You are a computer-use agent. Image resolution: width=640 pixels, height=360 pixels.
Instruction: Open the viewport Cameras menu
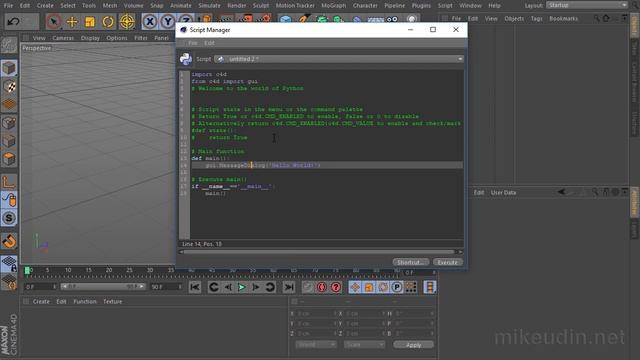coord(63,38)
